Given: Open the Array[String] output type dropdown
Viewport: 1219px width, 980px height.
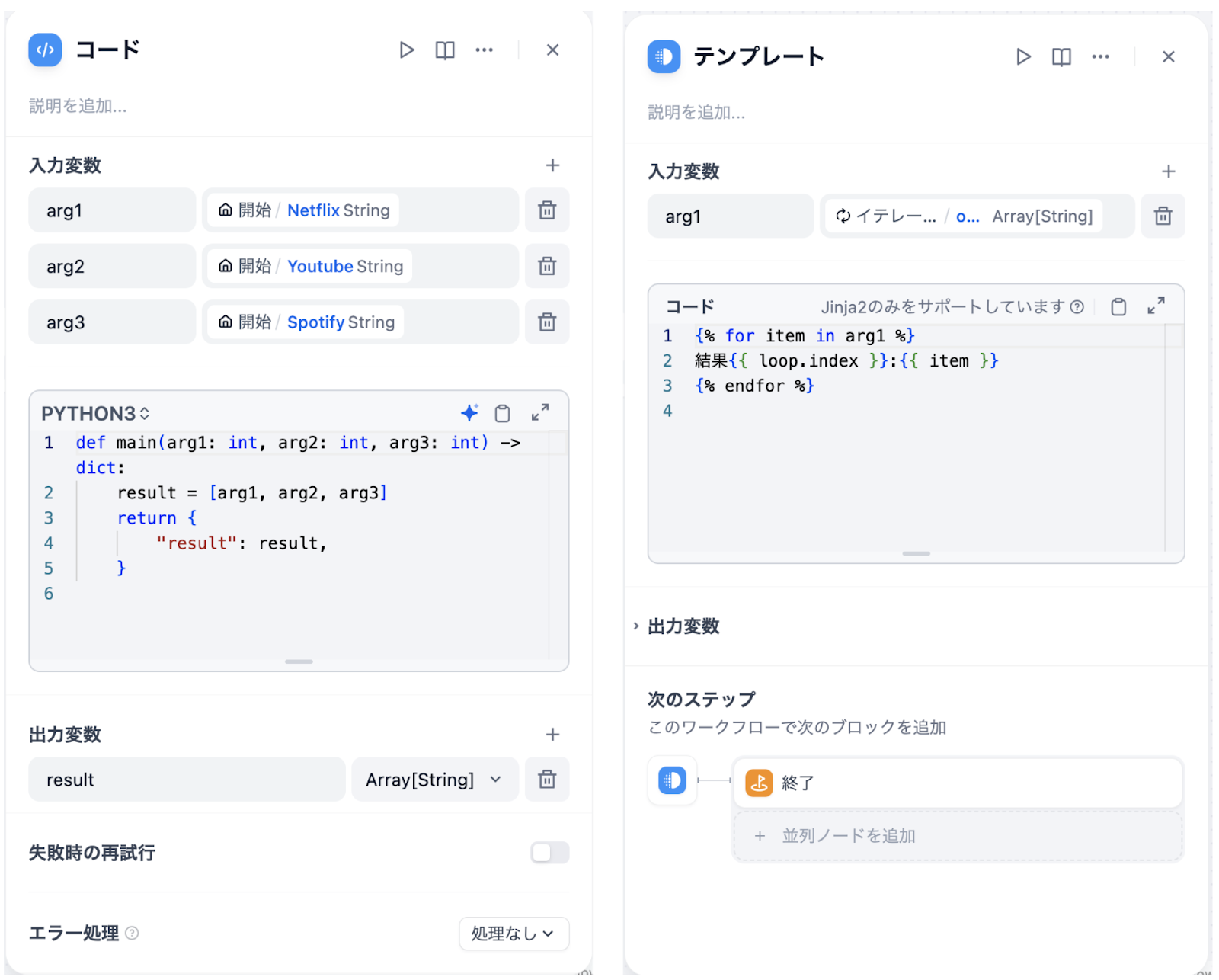Looking at the screenshot, I should (x=434, y=780).
